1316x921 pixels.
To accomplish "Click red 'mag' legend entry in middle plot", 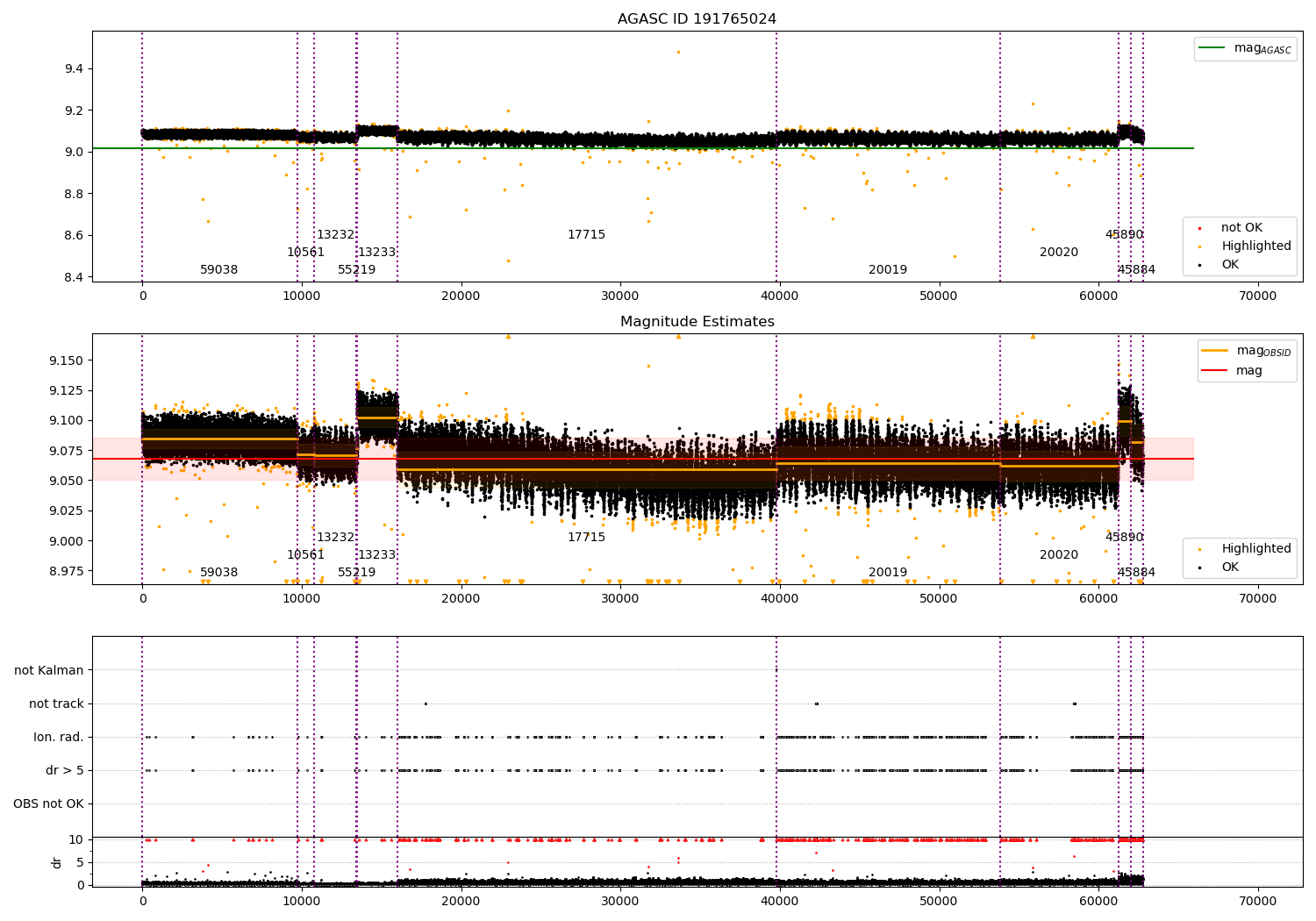I will click(x=1232, y=371).
